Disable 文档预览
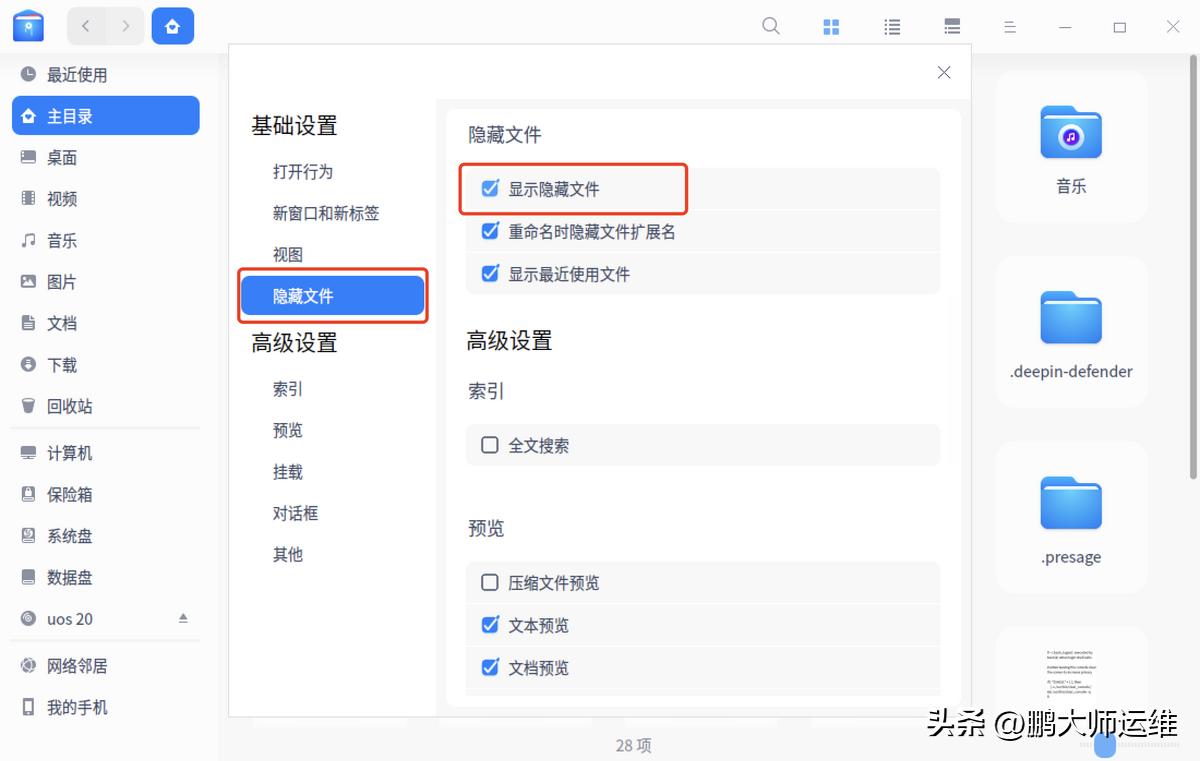The height and width of the screenshot is (761, 1200). (490, 668)
